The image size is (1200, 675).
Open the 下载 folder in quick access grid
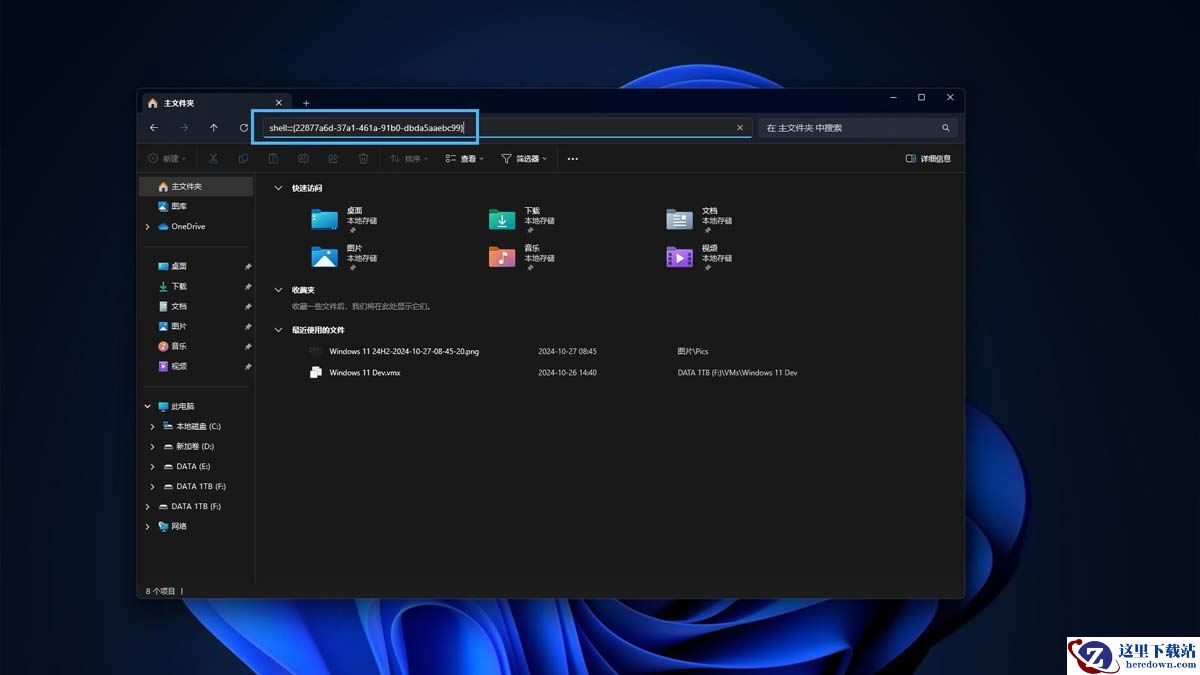click(522, 220)
